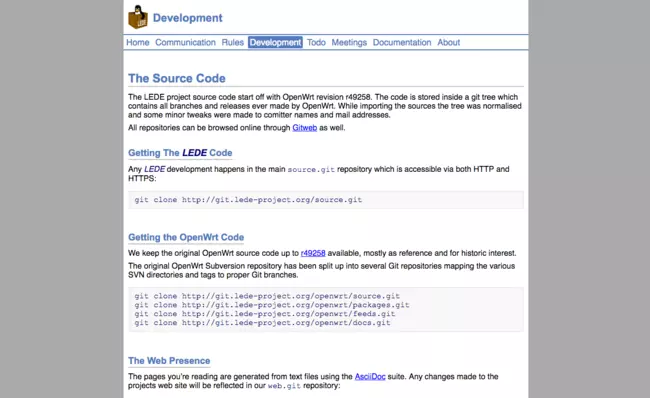
Task: Click 'Getting the OpenWrt Code' heading
Action: pyautogui.click(x=186, y=237)
